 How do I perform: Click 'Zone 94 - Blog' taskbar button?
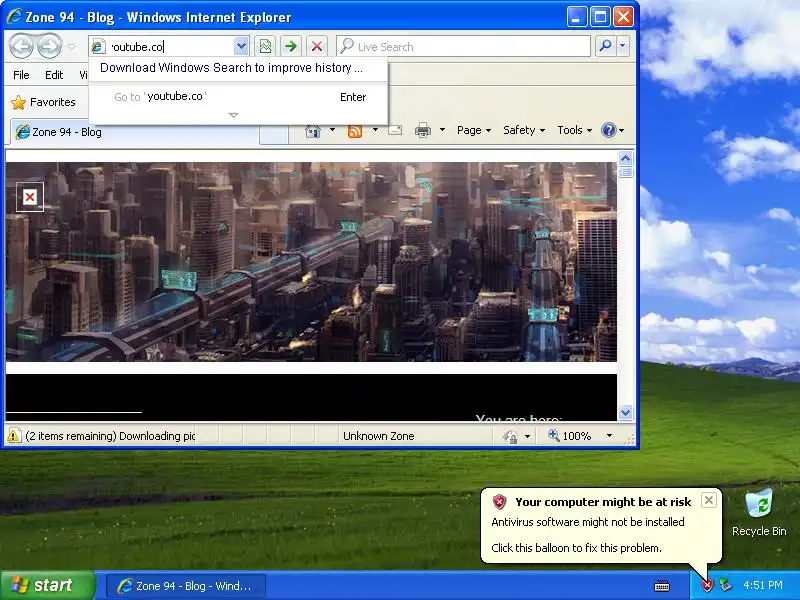click(186, 586)
